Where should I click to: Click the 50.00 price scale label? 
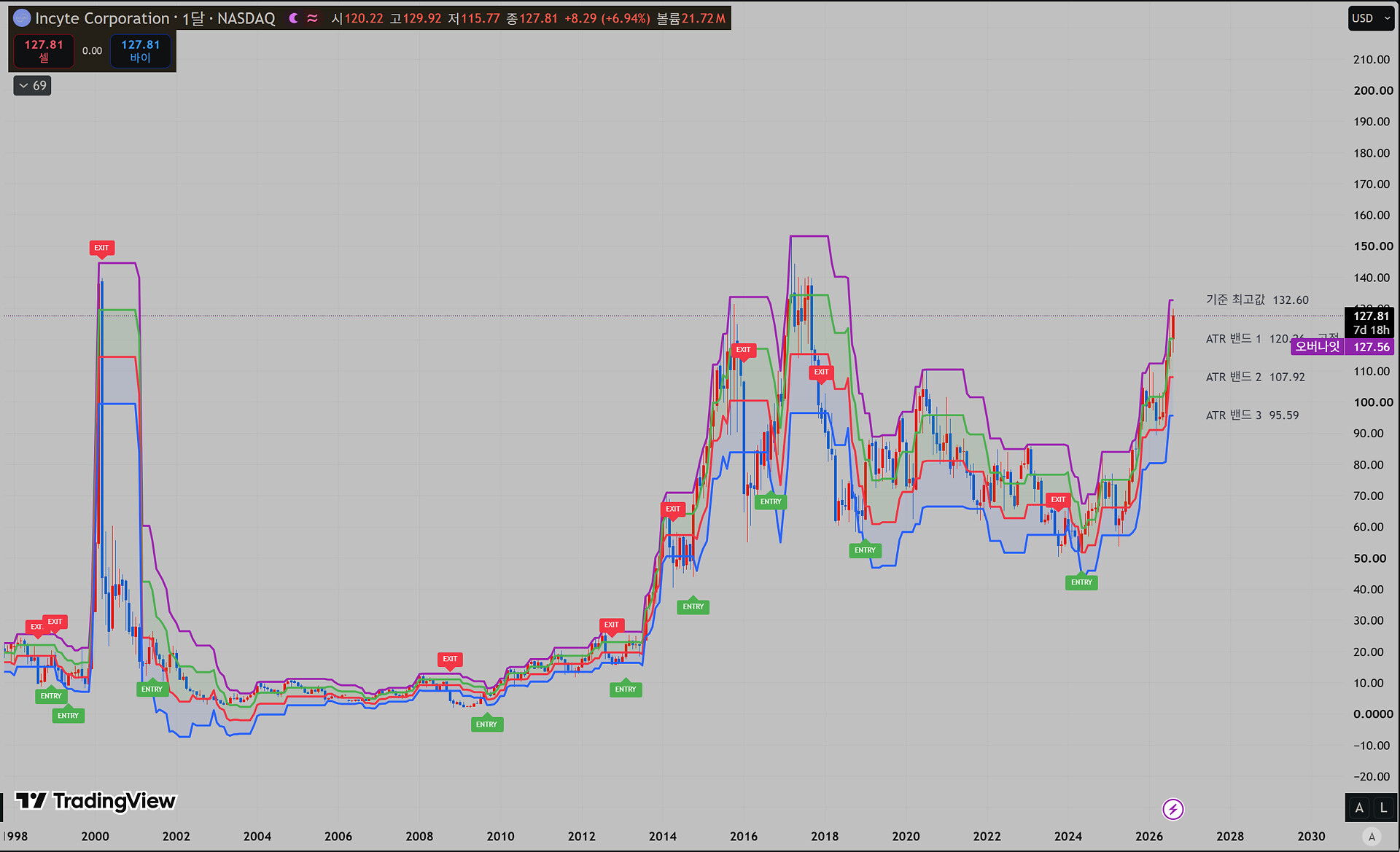pyautogui.click(x=1369, y=558)
